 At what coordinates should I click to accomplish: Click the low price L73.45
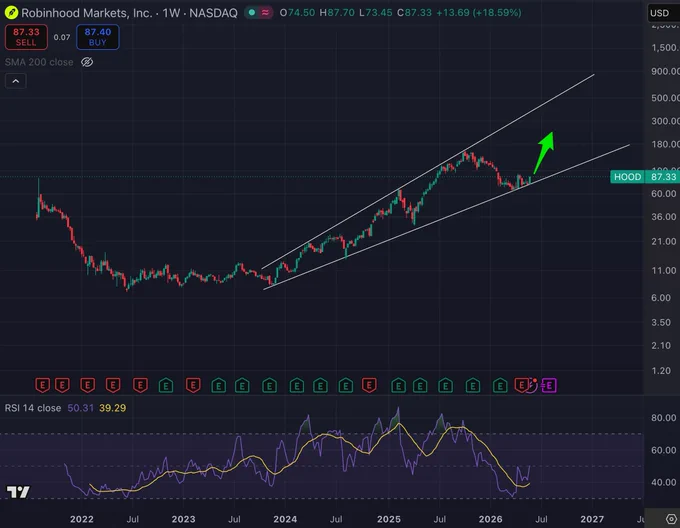(x=376, y=13)
